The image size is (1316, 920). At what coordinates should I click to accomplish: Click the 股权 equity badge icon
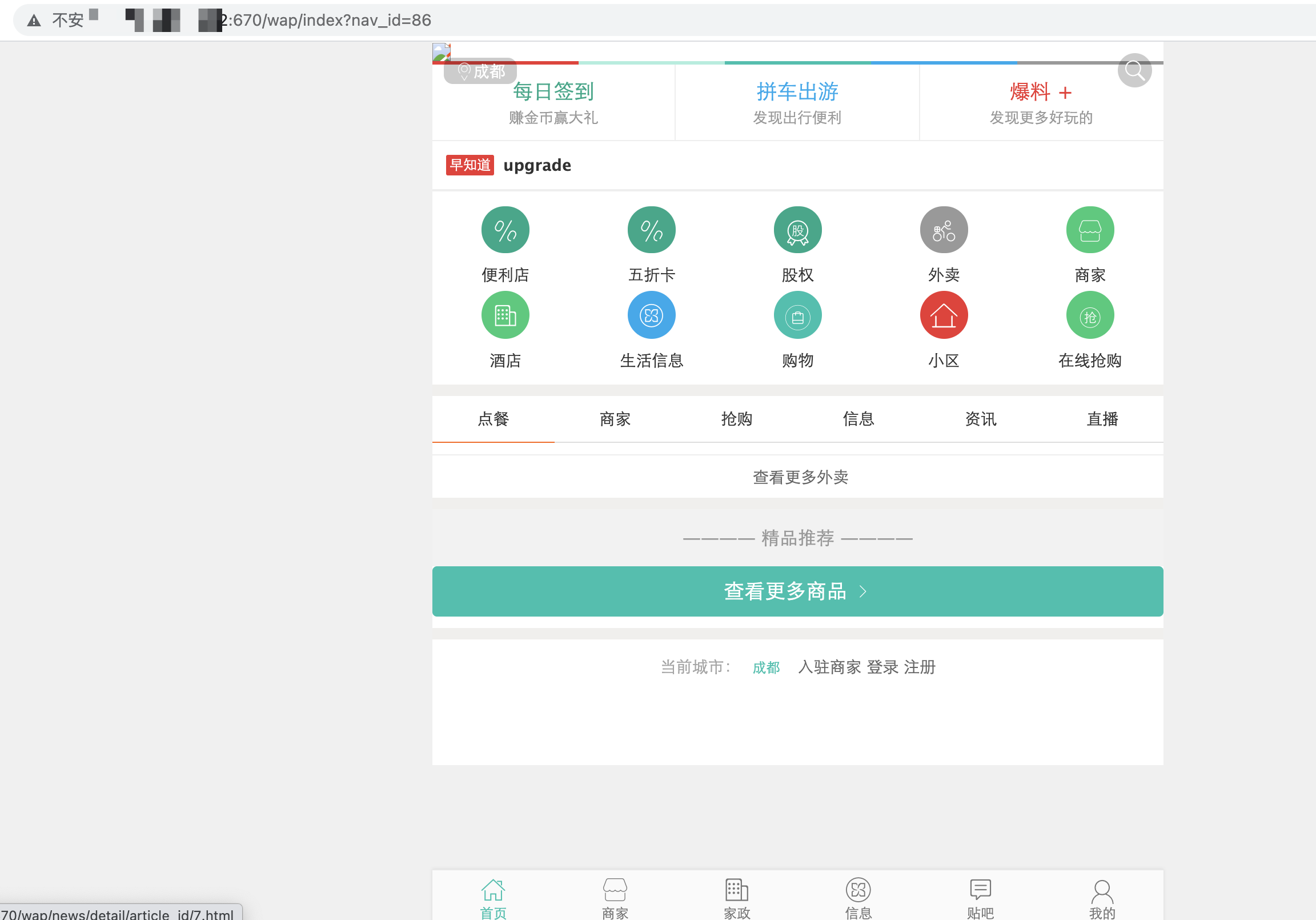coord(797,230)
